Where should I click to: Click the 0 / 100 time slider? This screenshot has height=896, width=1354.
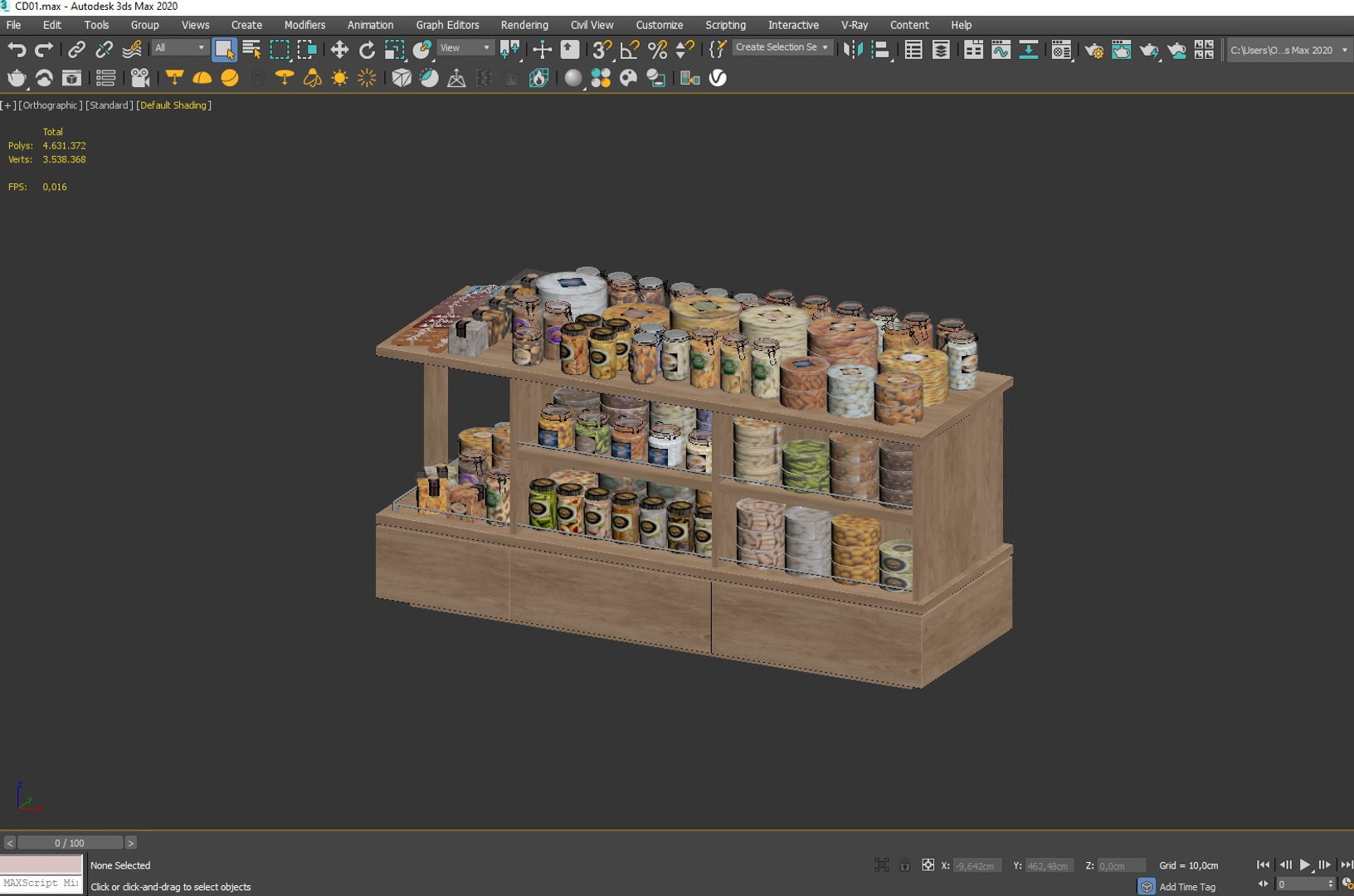click(70, 843)
